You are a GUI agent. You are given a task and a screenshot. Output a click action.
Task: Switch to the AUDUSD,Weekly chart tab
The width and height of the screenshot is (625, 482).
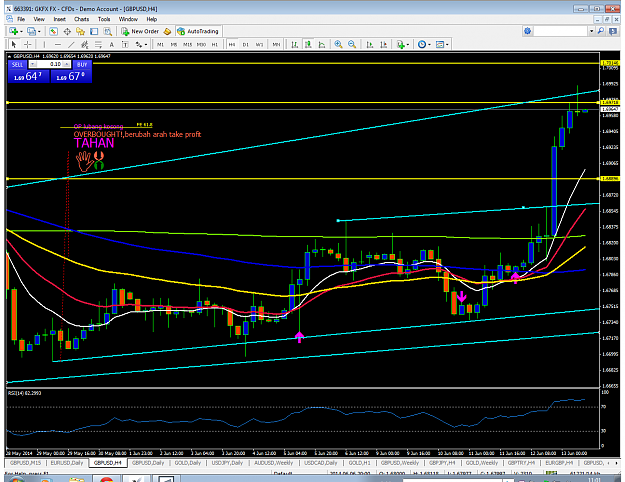[x=273, y=463]
